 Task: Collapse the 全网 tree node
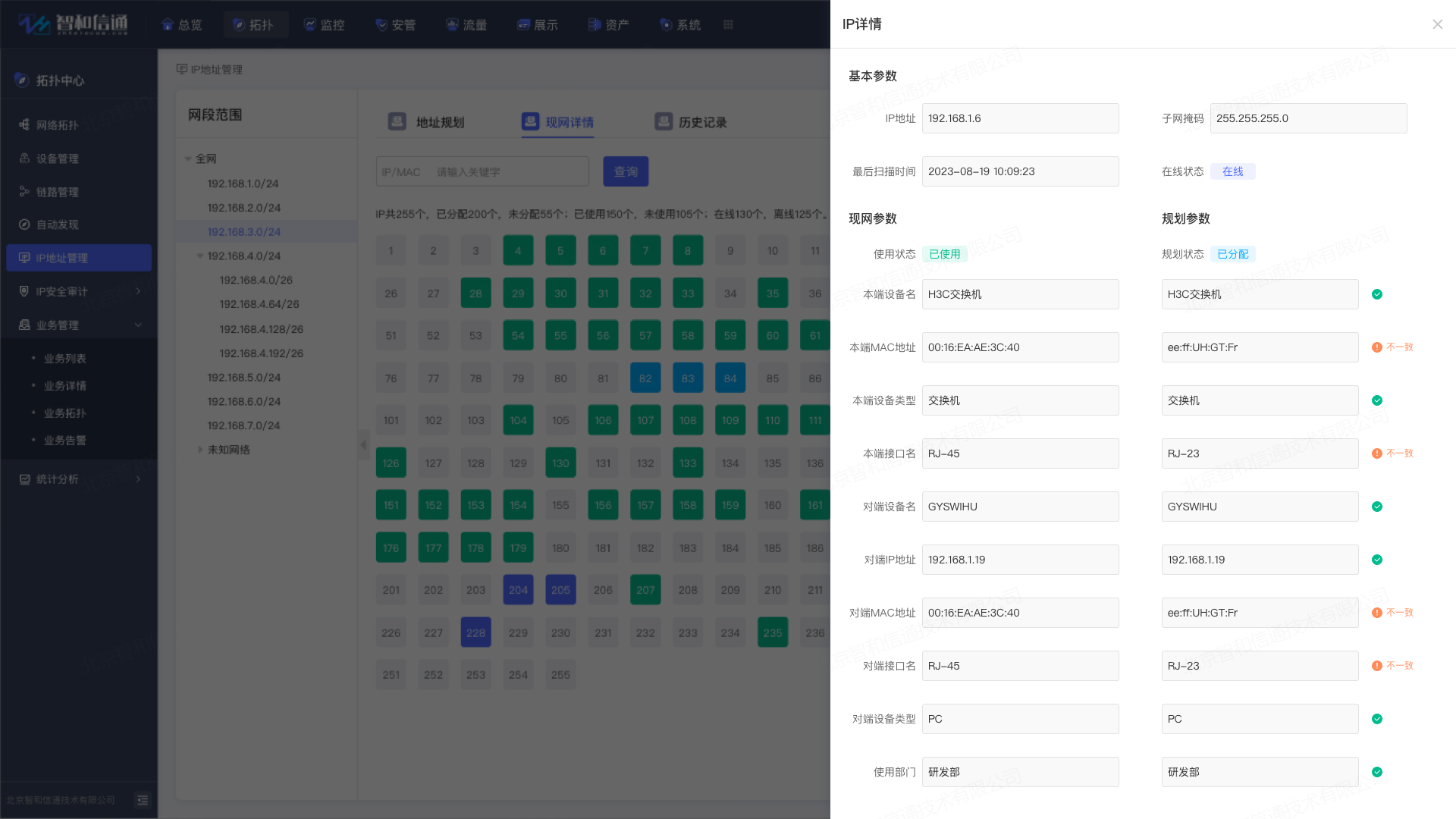pos(188,159)
